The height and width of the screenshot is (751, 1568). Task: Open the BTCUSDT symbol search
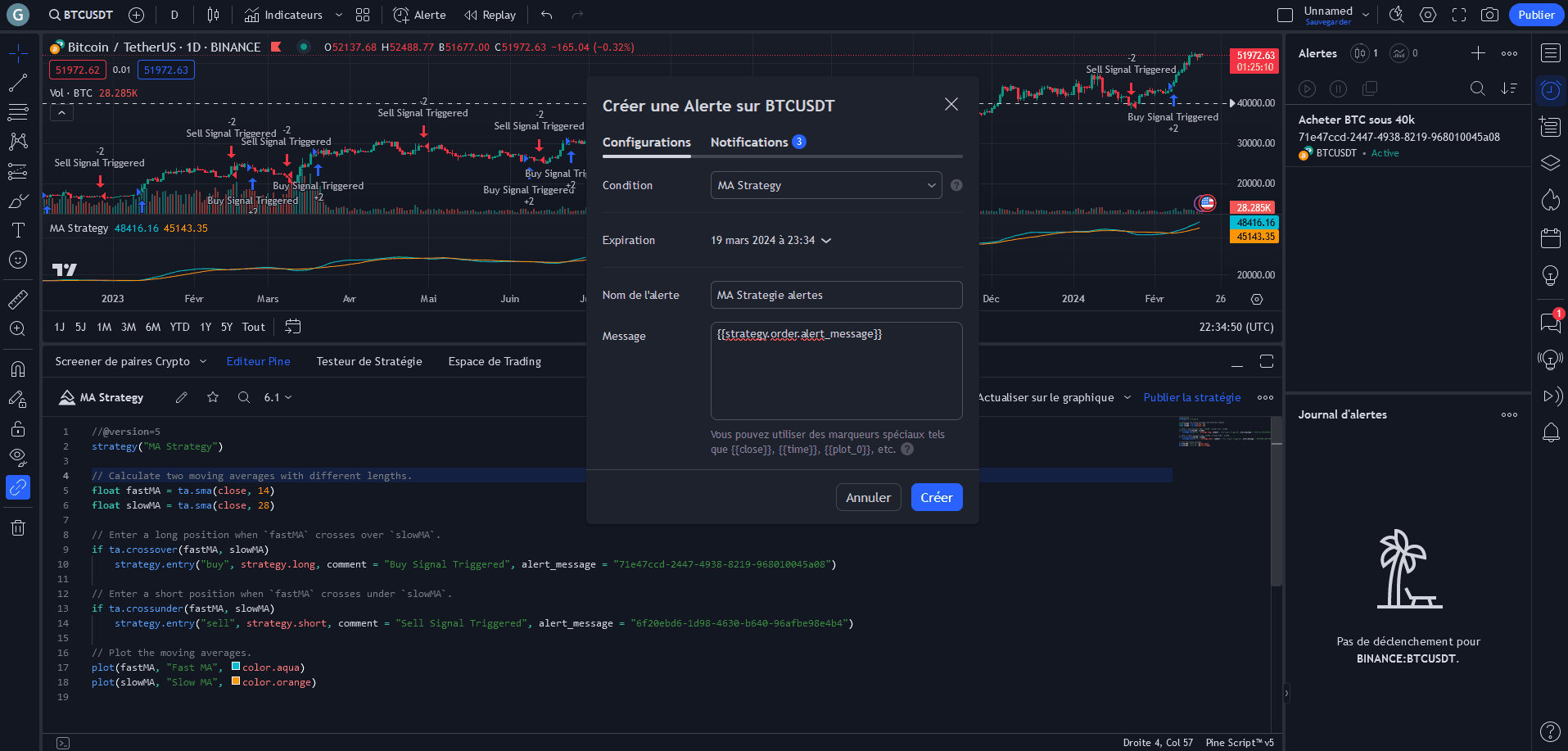click(x=80, y=15)
